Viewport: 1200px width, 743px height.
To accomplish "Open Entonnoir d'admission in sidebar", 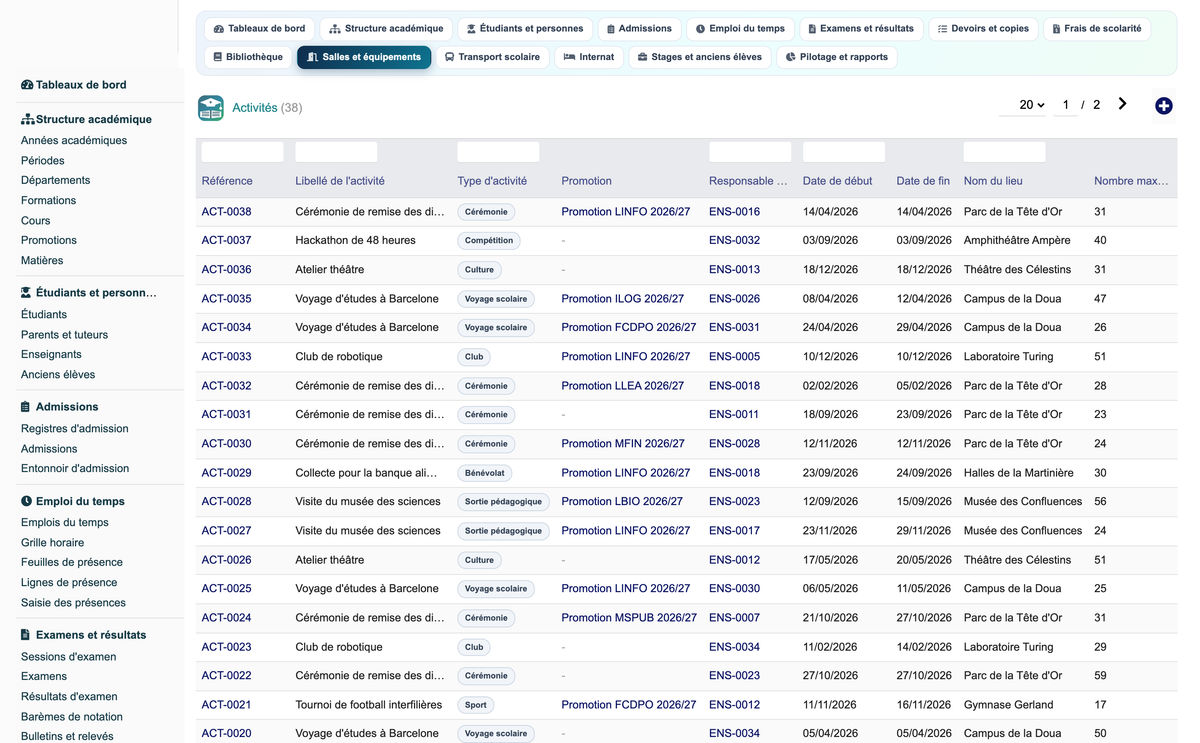I will (x=75, y=469).
